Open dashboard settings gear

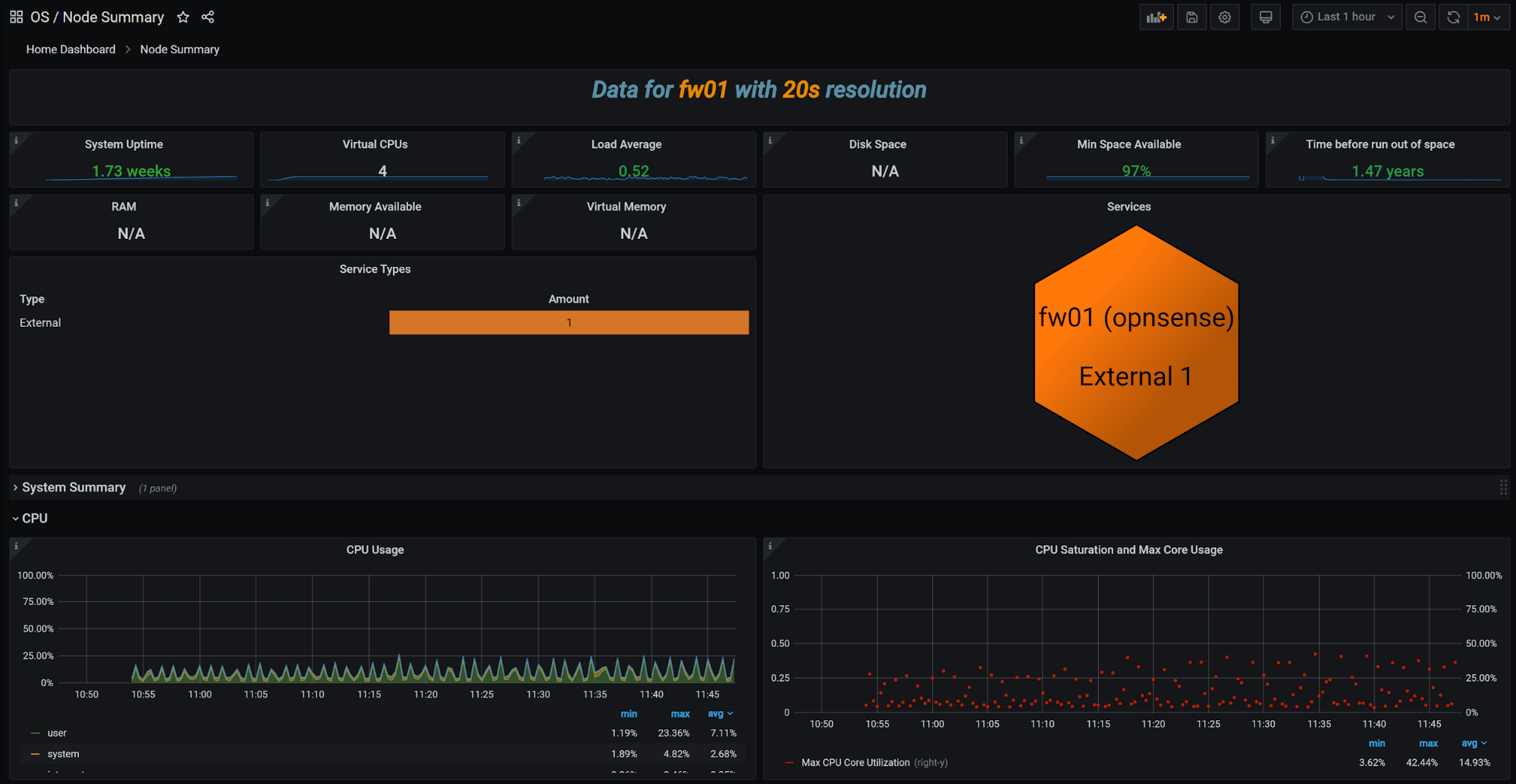coord(1224,17)
